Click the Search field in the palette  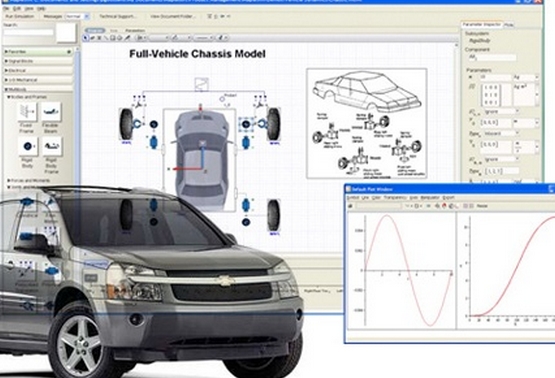tap(29, 32)
